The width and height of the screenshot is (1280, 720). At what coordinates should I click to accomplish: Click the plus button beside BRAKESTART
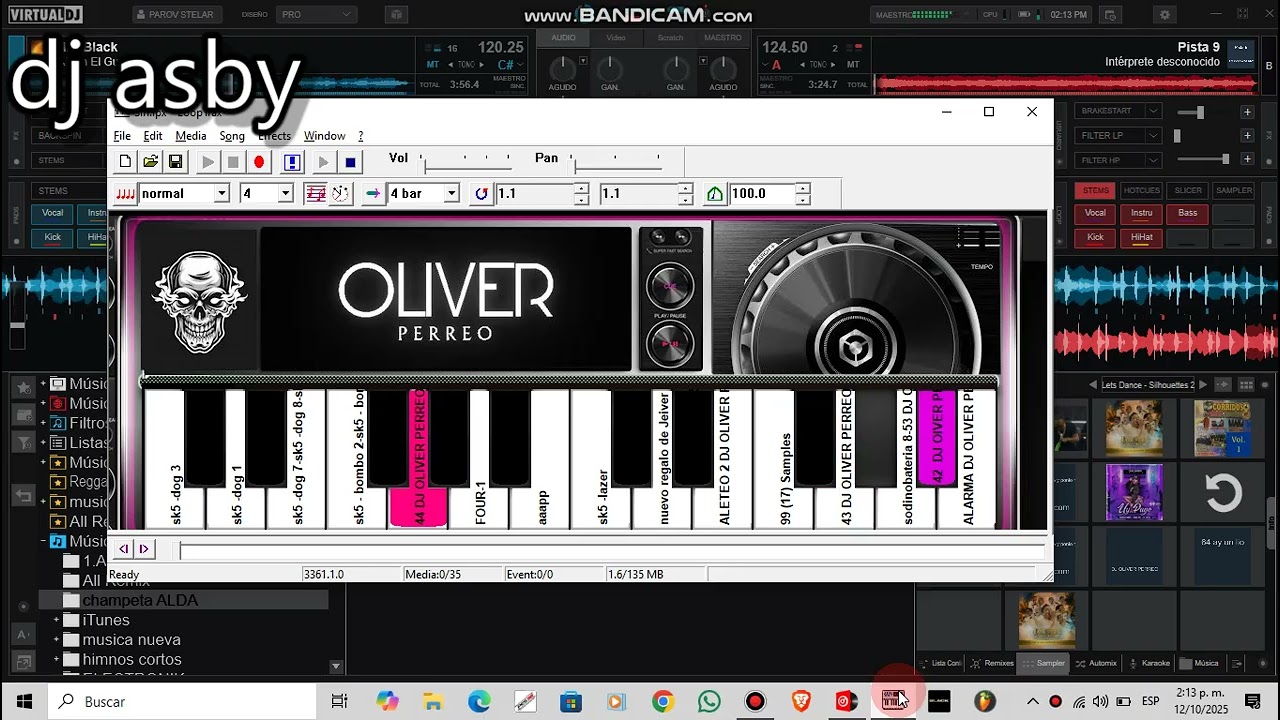coord(1248,112)
